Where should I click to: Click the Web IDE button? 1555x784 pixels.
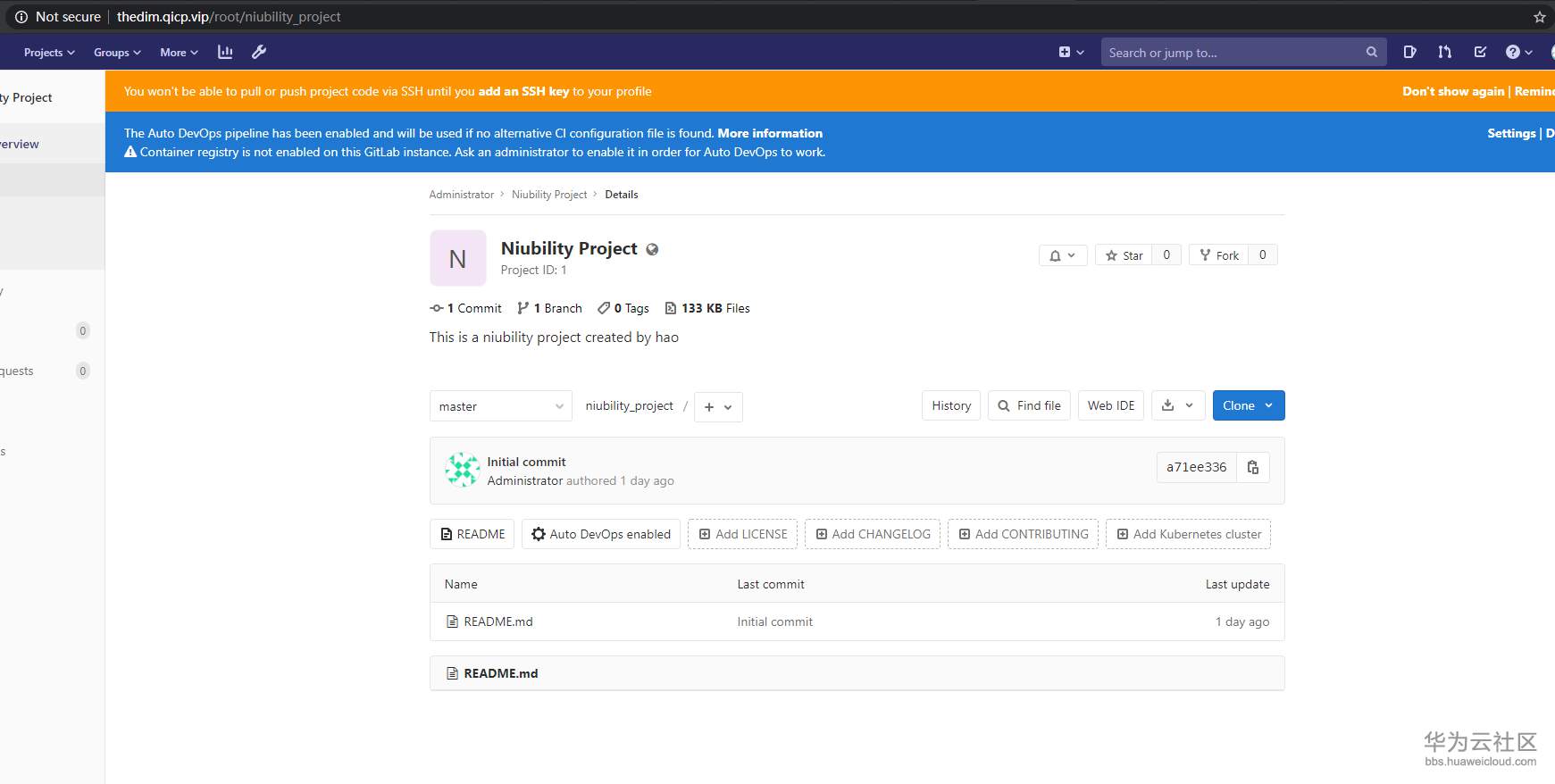coord(1110,405)
